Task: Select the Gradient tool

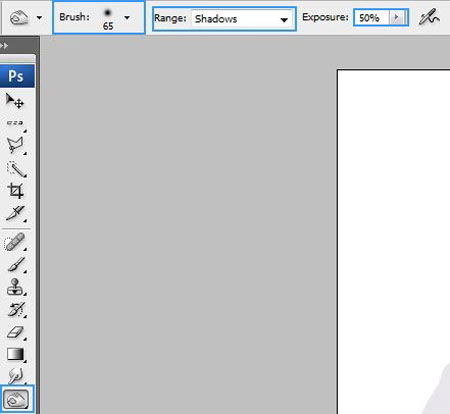Action: [15, 354]
